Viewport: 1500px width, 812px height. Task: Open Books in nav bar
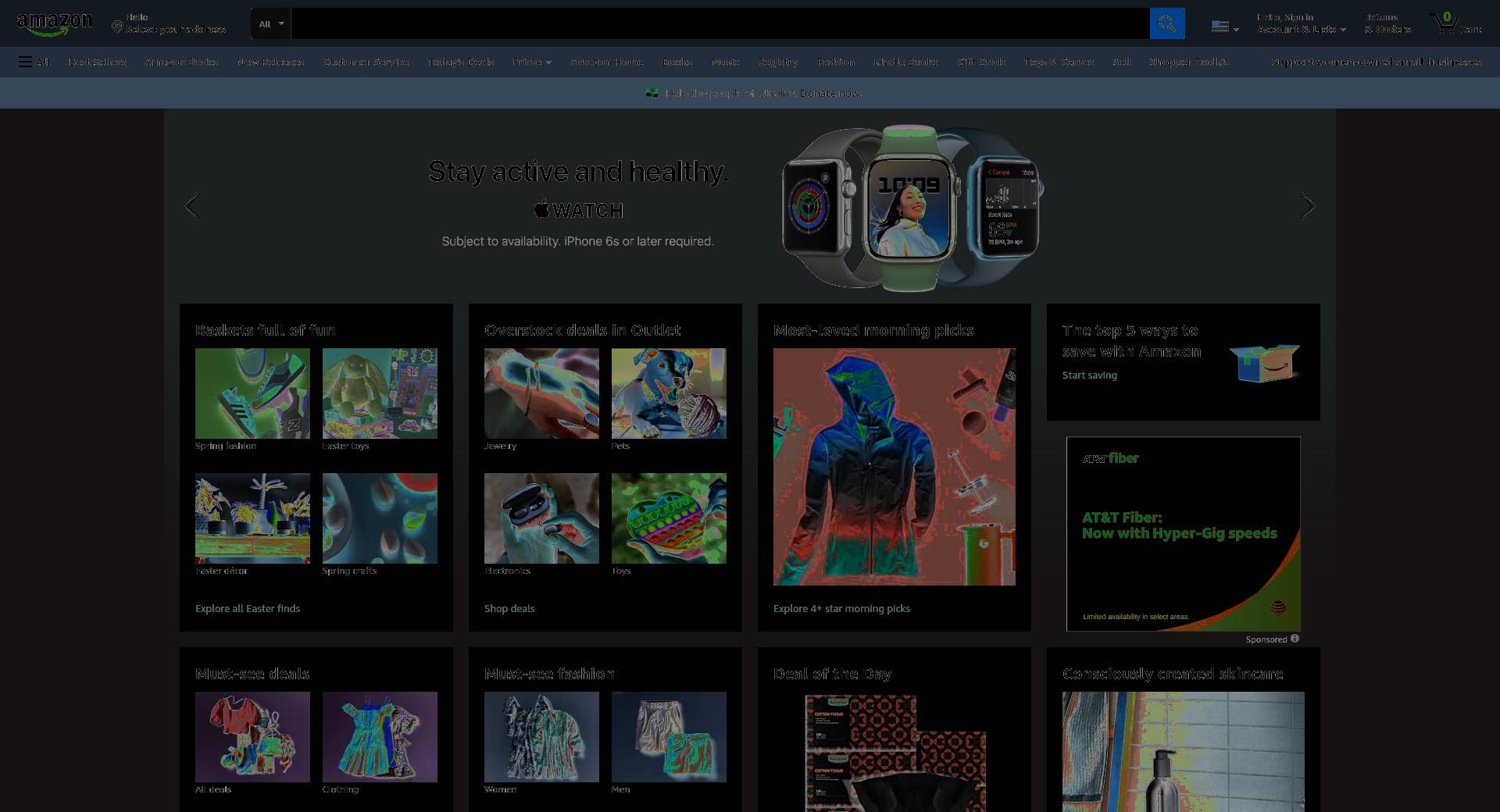(x=677, y=62)
